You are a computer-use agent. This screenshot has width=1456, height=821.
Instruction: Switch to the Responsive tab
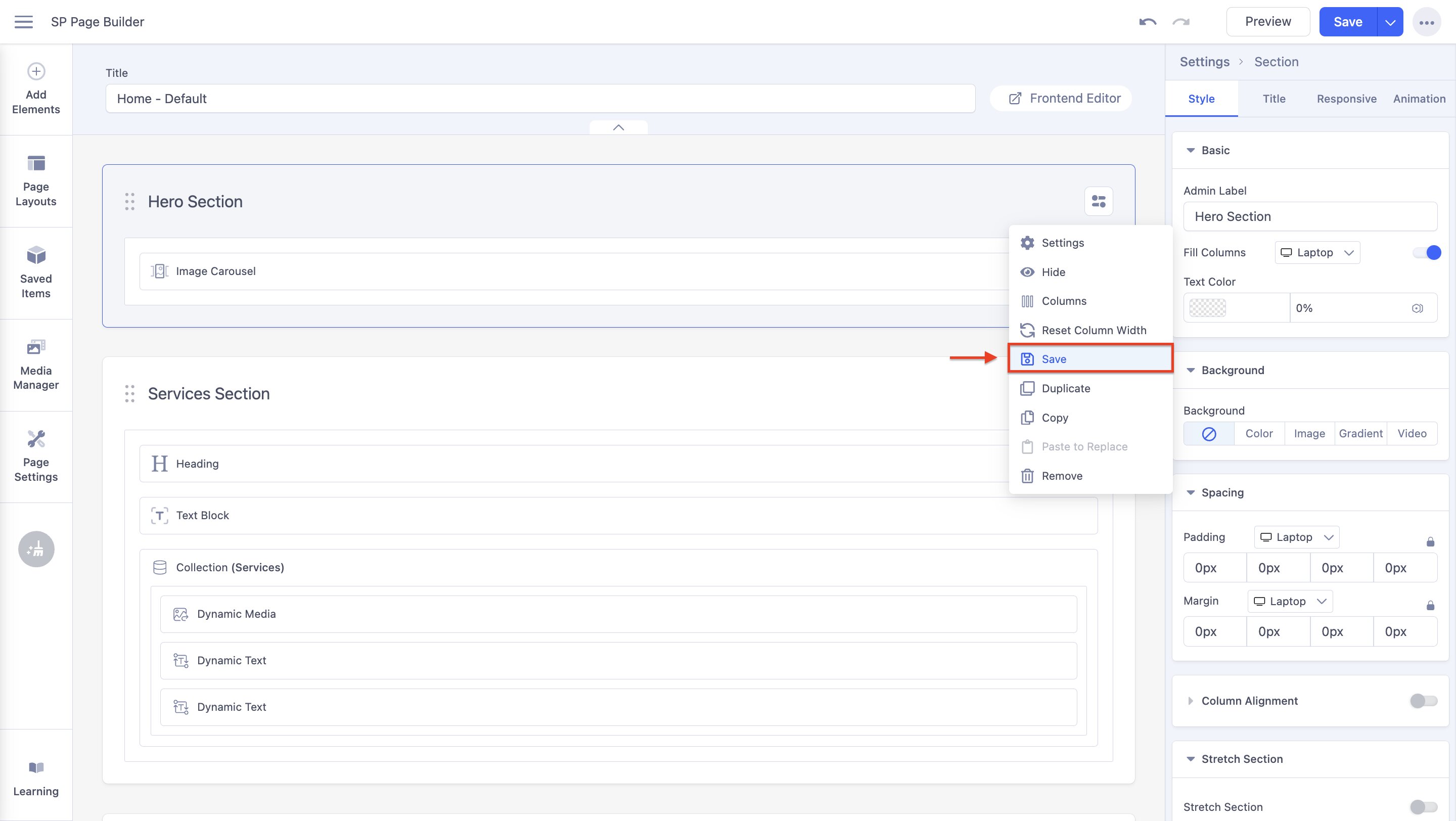coord(1346,99)
